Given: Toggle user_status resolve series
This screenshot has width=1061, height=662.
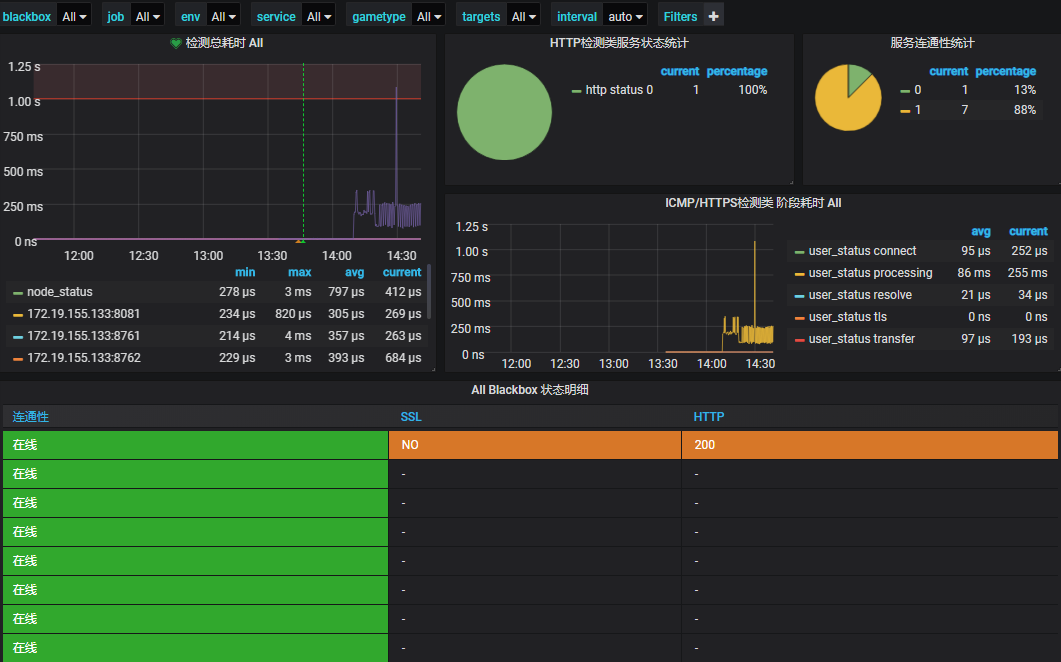Looking at the screenshot, I should (860, 295).
